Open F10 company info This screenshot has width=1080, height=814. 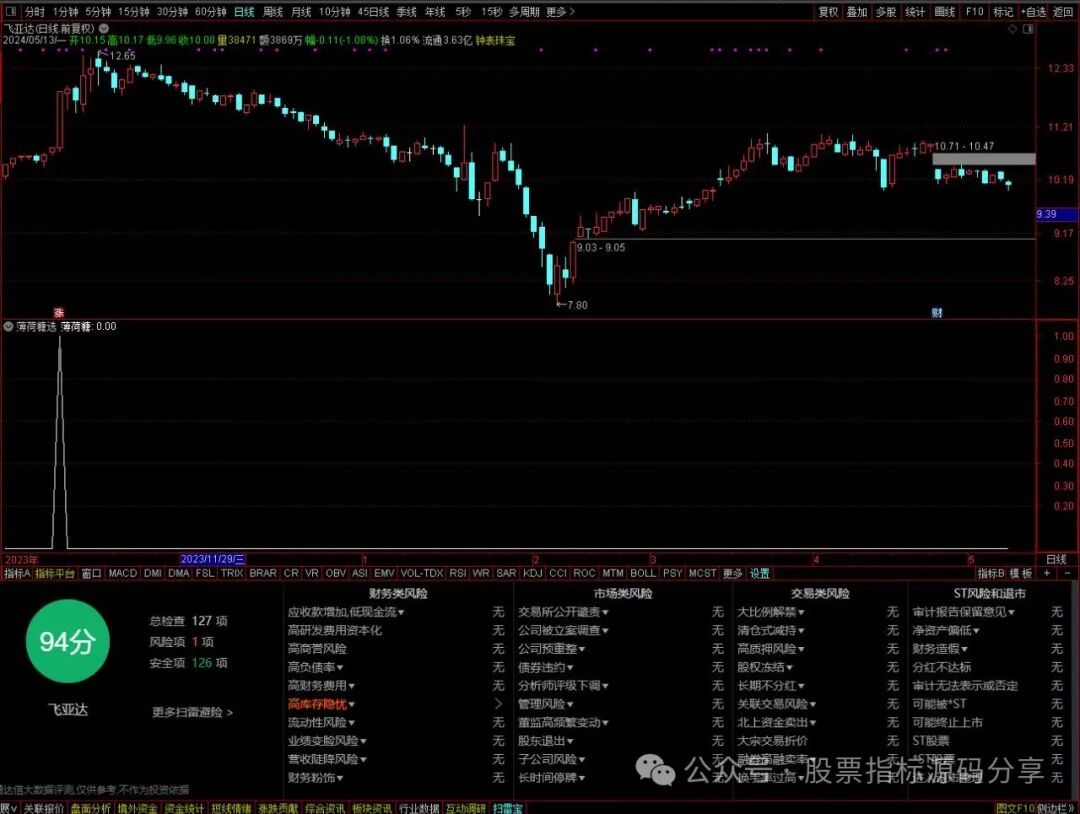(975, 12)
